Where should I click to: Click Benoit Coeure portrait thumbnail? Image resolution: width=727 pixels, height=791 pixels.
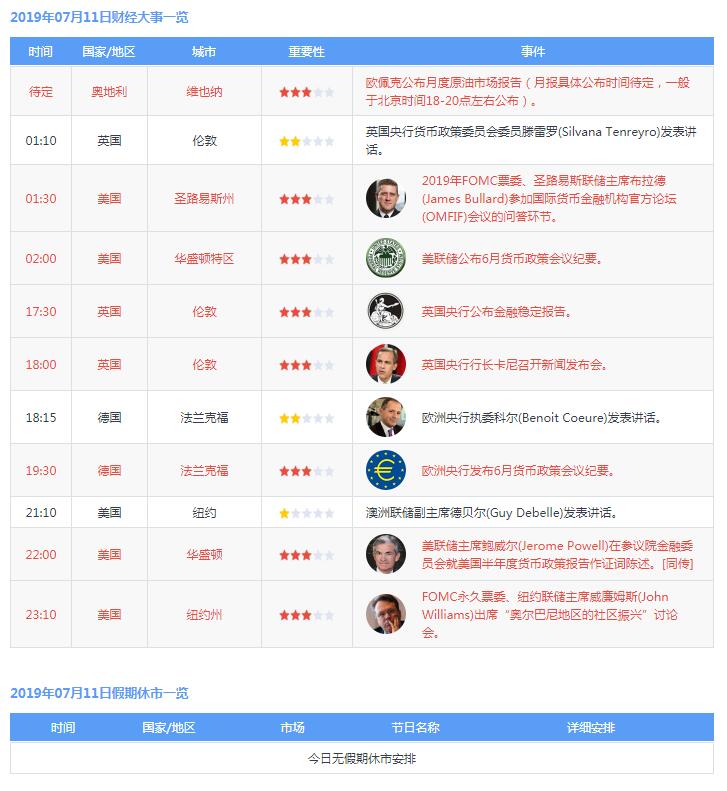click(385, 417)
